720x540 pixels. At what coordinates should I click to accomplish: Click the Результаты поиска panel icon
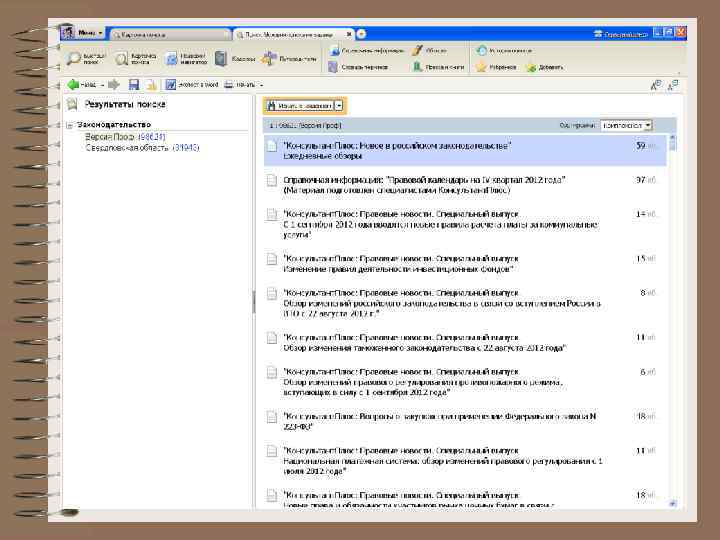pos(72,104)
